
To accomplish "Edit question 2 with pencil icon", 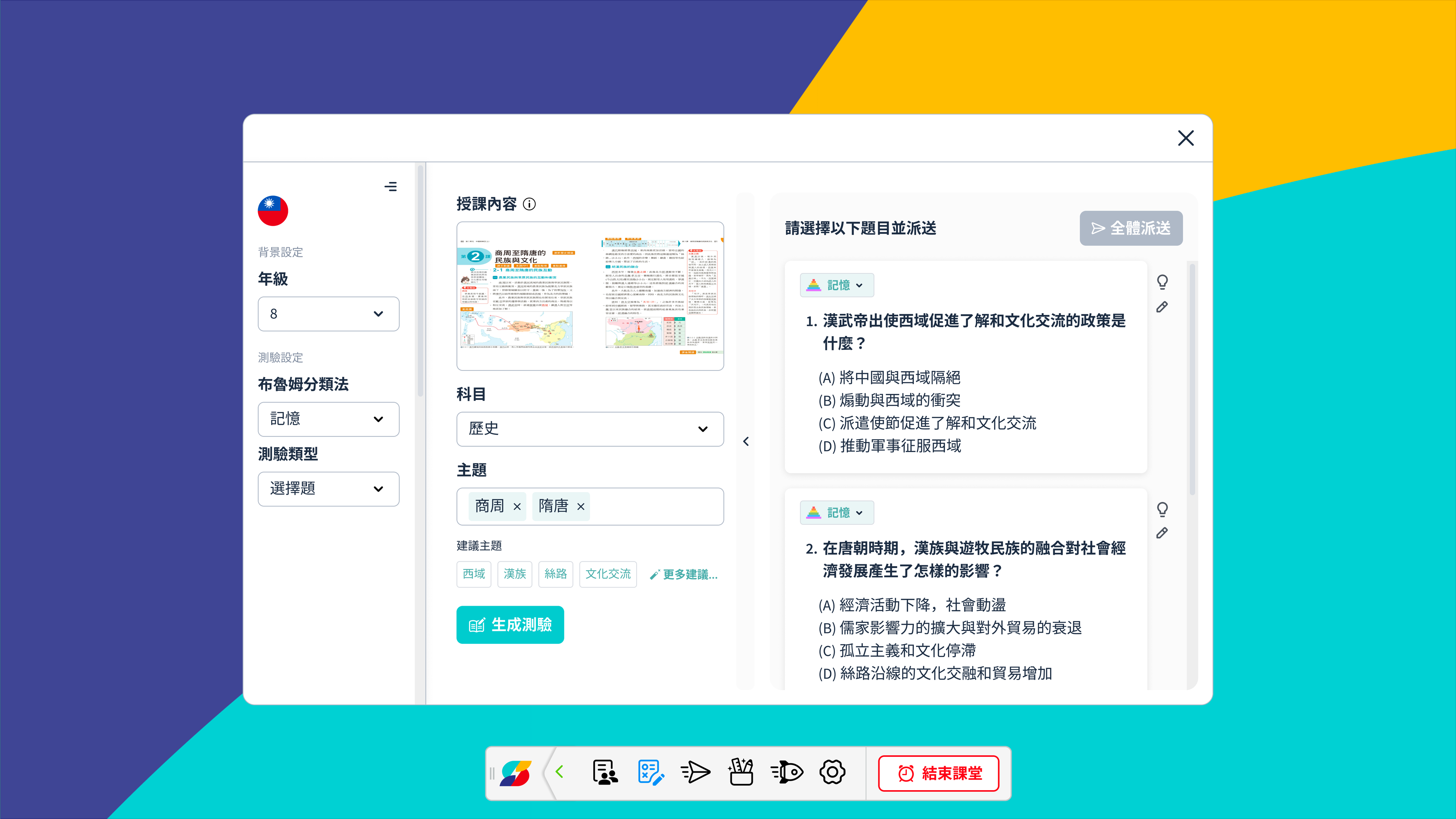I will point(1162,533).
